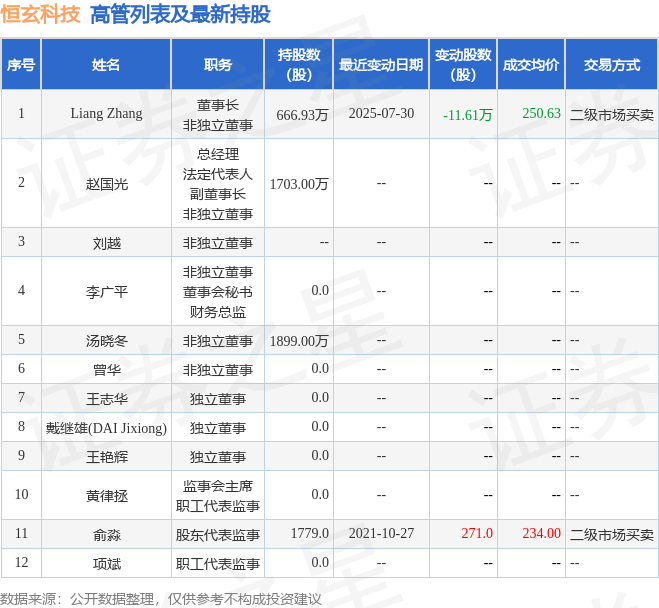Image resolution: width=659 pixels, height=608 pixels.
Task: Click the name 赵国光
Action: coord(107,184)
